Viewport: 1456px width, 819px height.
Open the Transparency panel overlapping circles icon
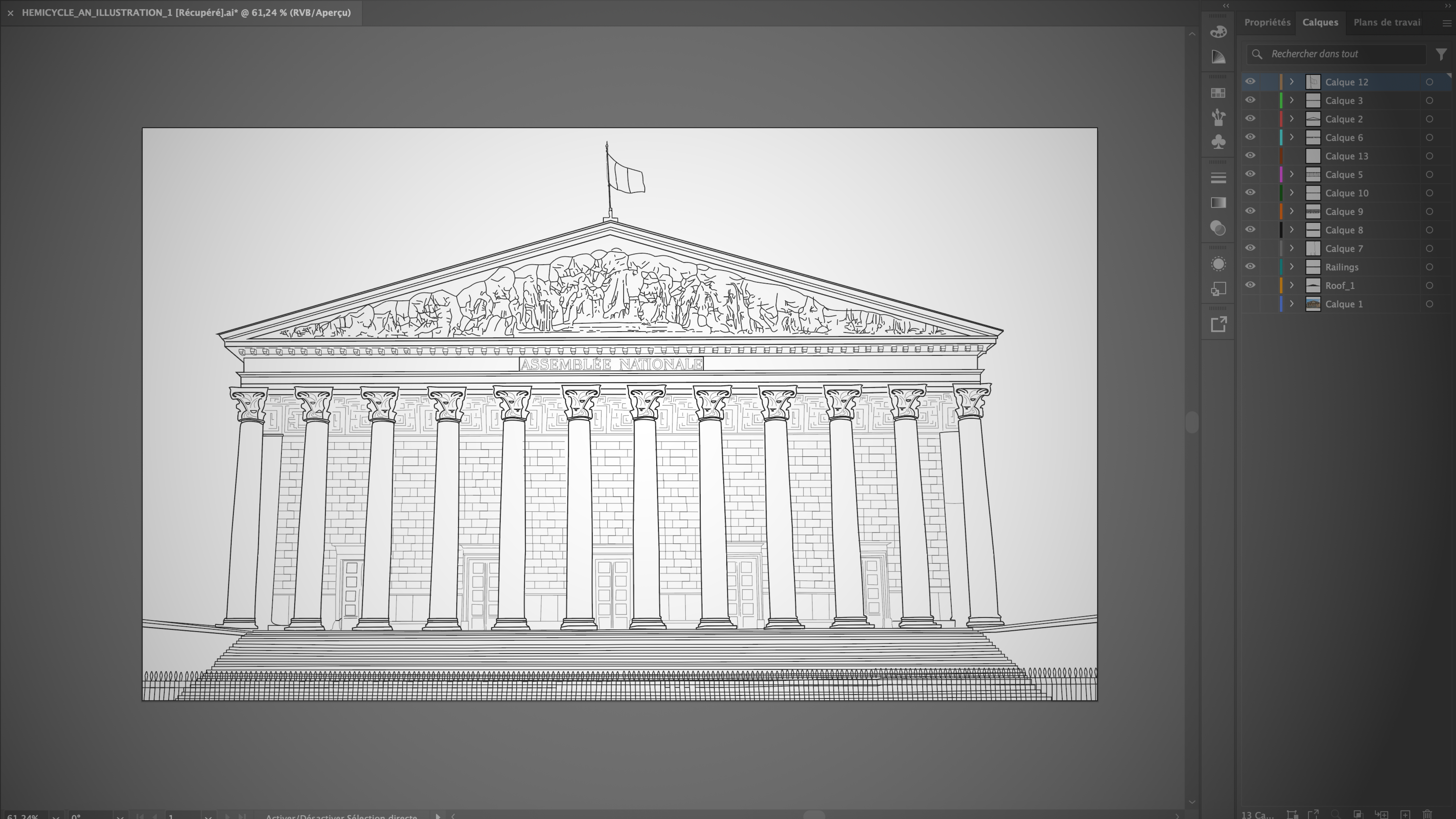[1218, 228]
